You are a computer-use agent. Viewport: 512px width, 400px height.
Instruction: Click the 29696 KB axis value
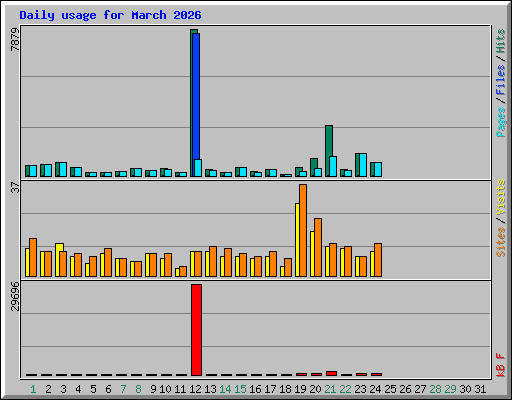15,296
